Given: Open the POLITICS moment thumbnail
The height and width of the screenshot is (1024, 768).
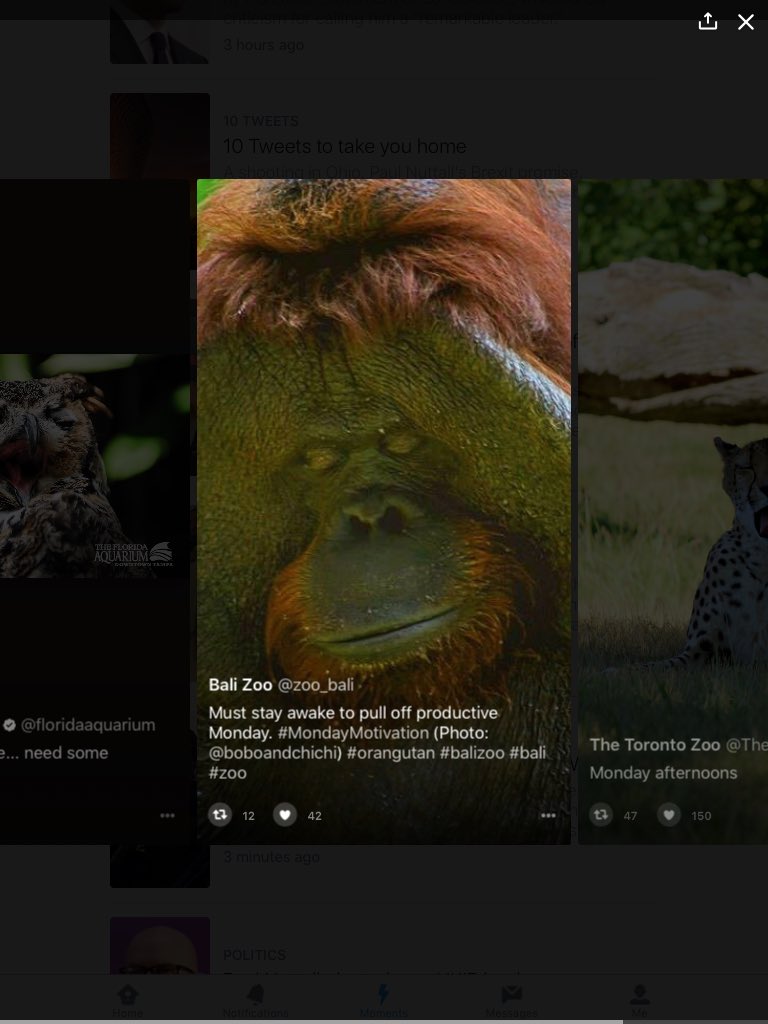Looking at the screenshot, I should [x=160, y=946].
